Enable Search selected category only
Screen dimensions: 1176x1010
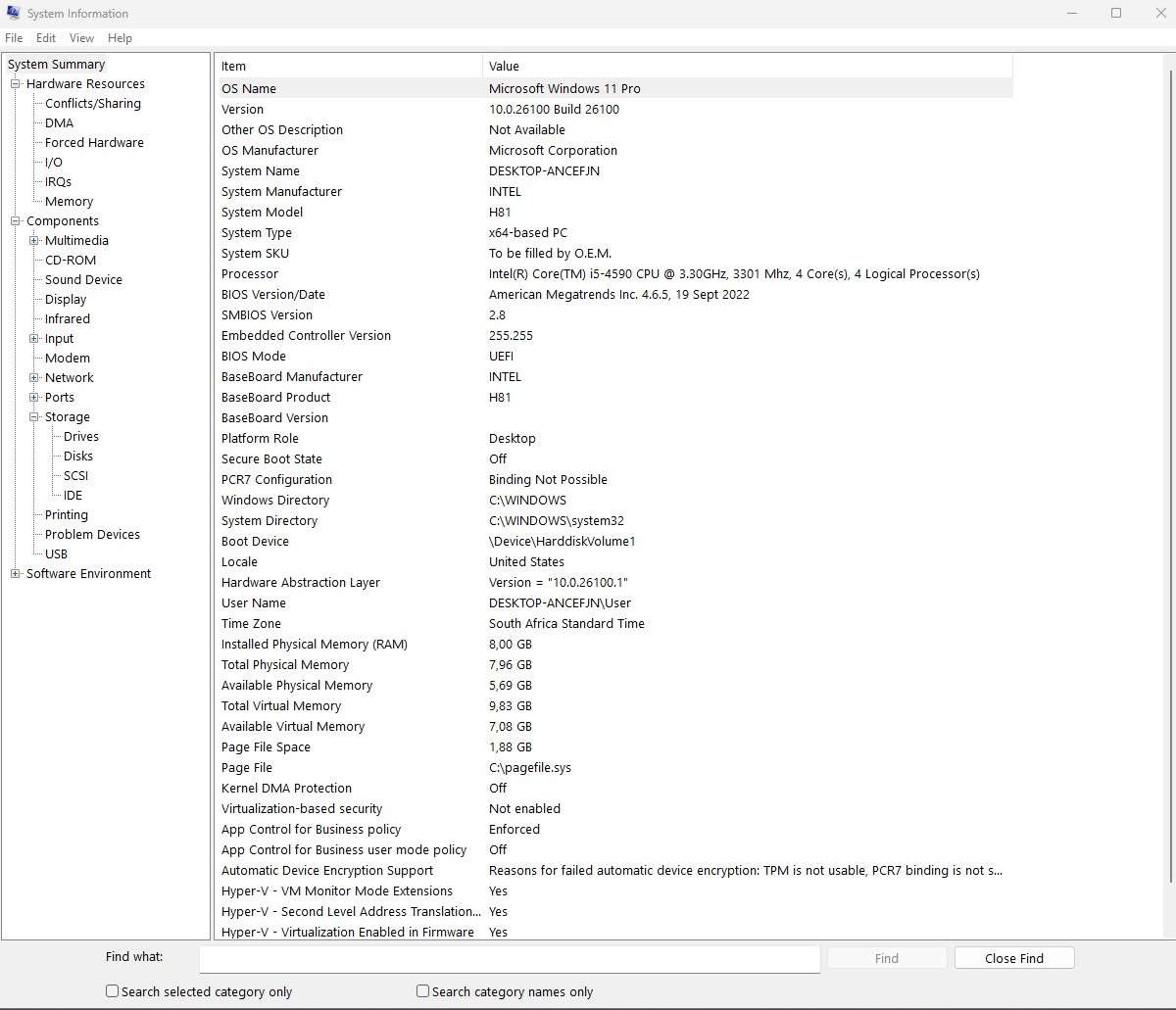point(111,991)
